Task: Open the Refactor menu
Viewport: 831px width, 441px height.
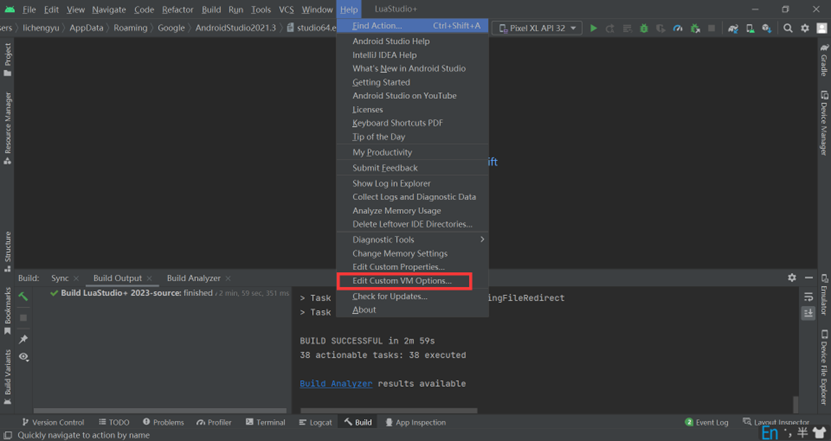Action: (178, 10)
